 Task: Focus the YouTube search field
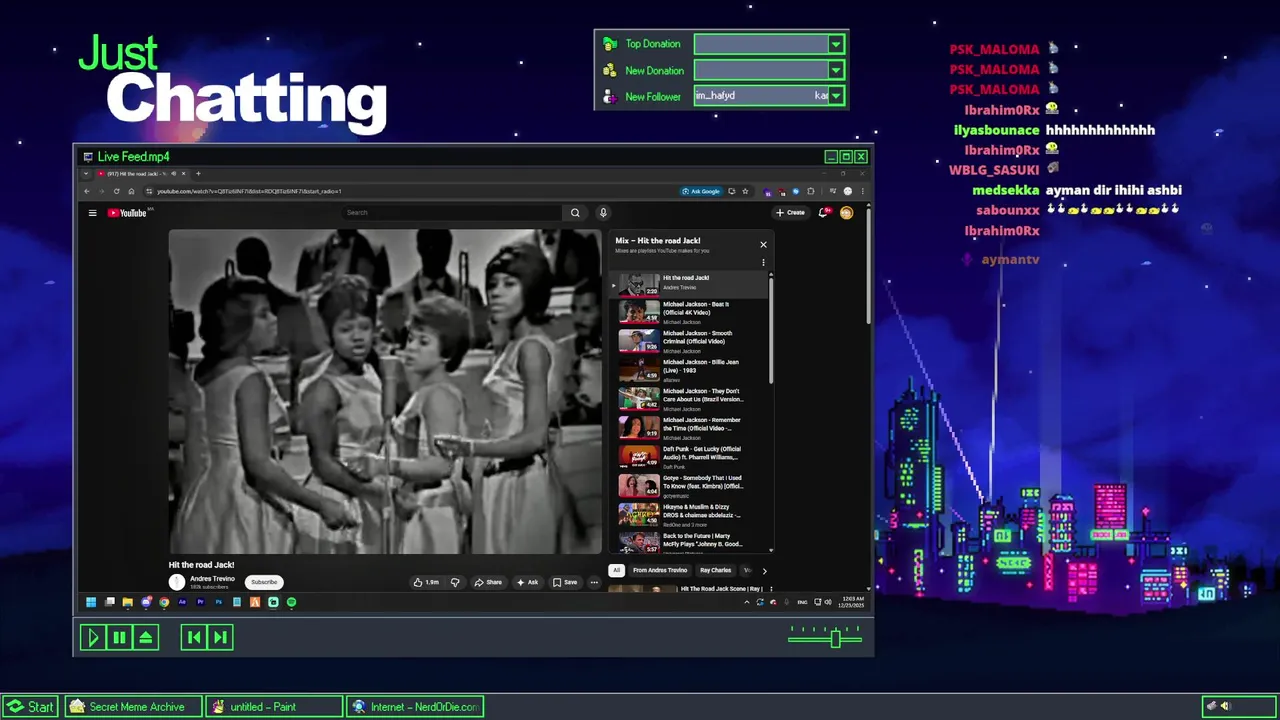tap(452, 213)
